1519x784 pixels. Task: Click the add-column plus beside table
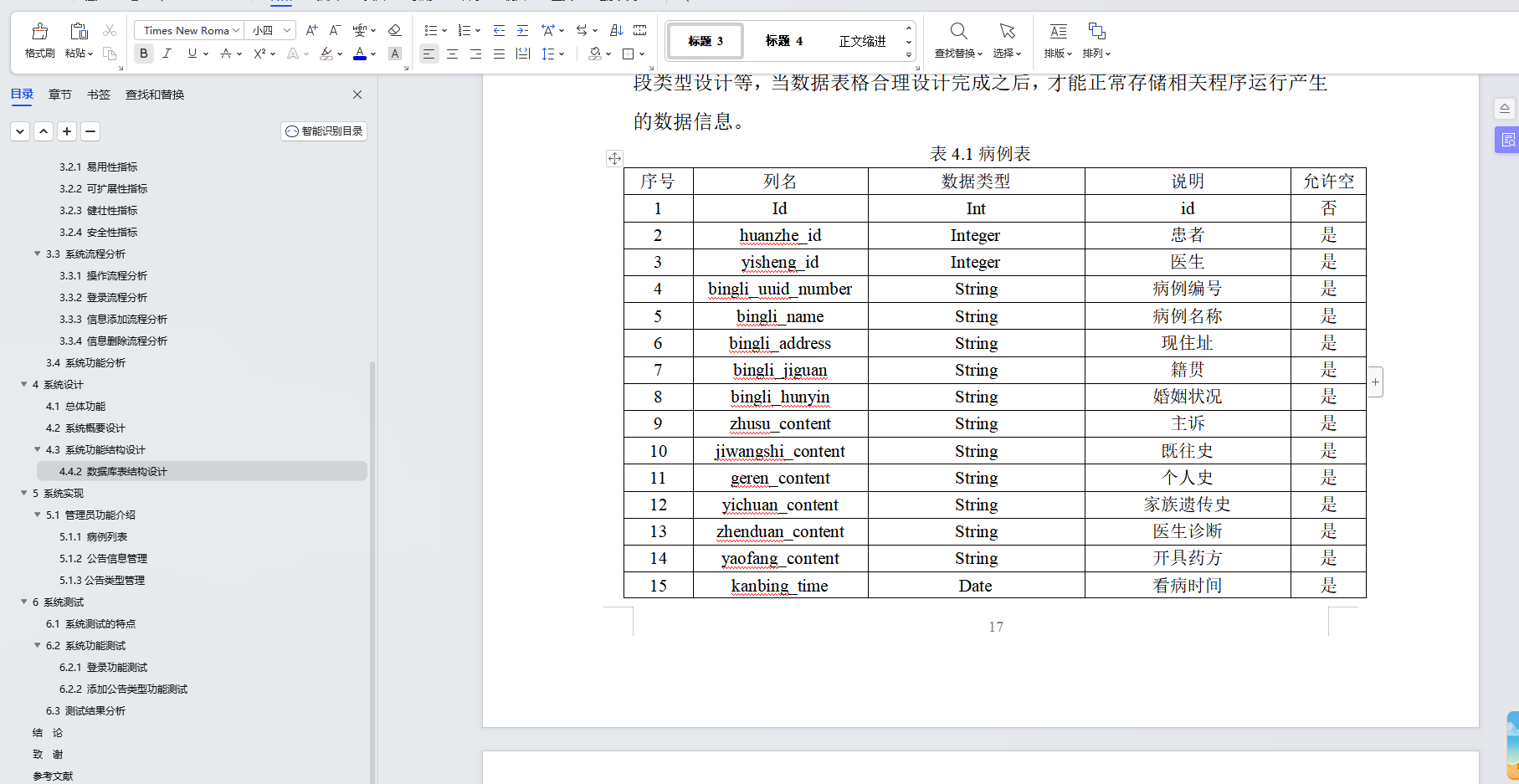click(1375, 382)
